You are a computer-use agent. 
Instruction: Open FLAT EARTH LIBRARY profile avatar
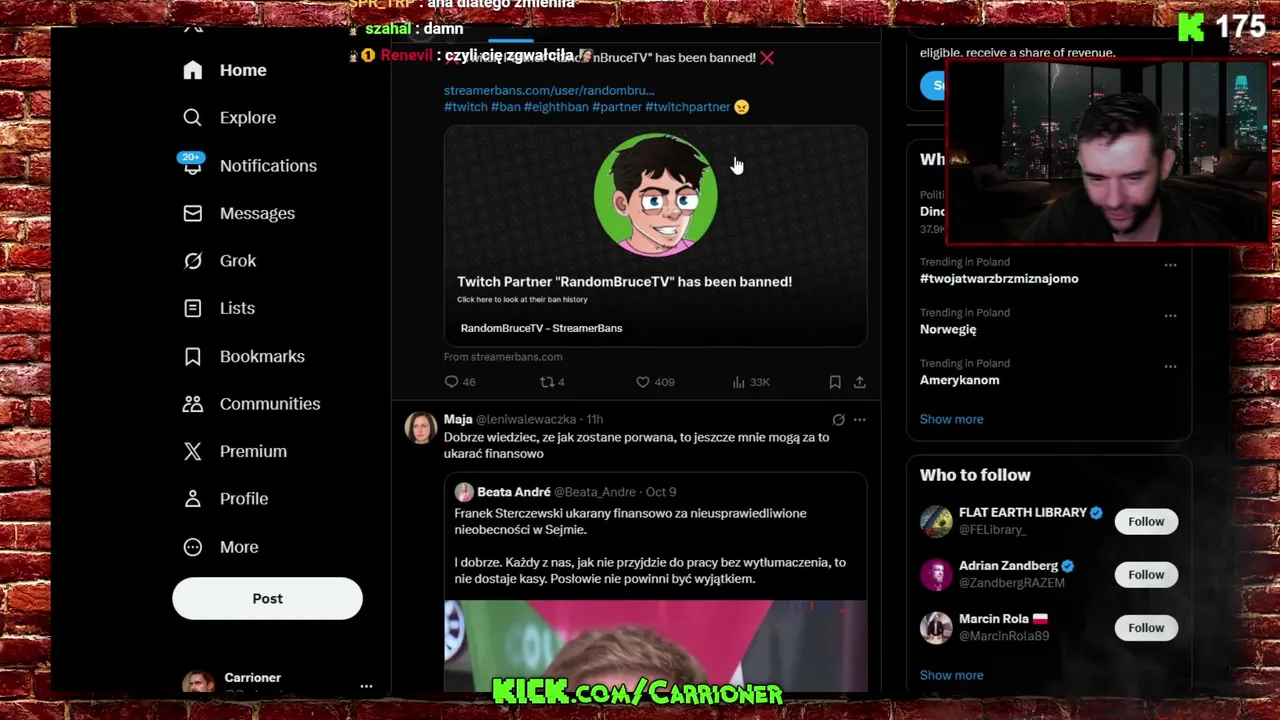pyautogui.click(x=936, y=521)
